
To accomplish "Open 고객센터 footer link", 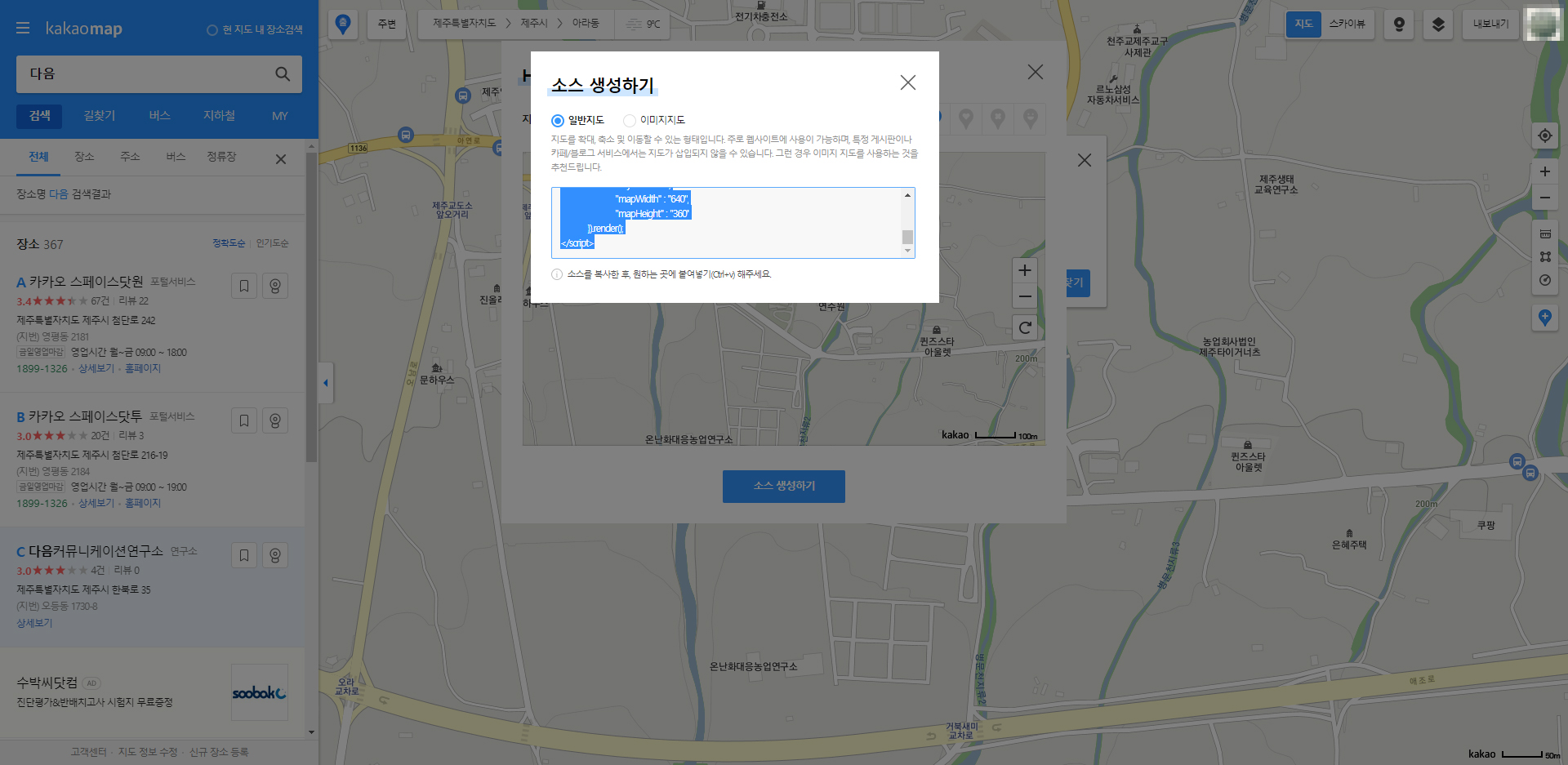I will [88, 752].
